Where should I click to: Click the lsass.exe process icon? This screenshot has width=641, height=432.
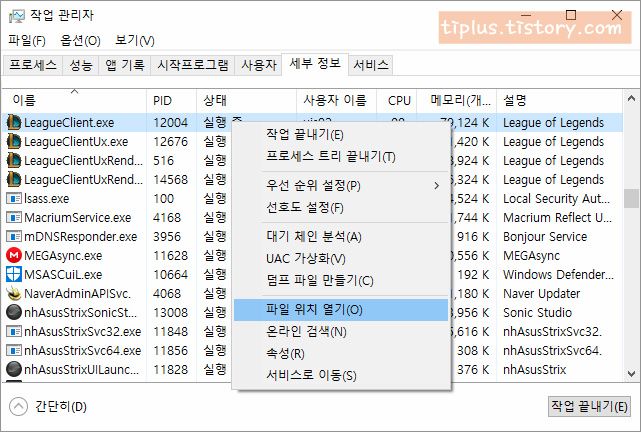click(14, 199)
